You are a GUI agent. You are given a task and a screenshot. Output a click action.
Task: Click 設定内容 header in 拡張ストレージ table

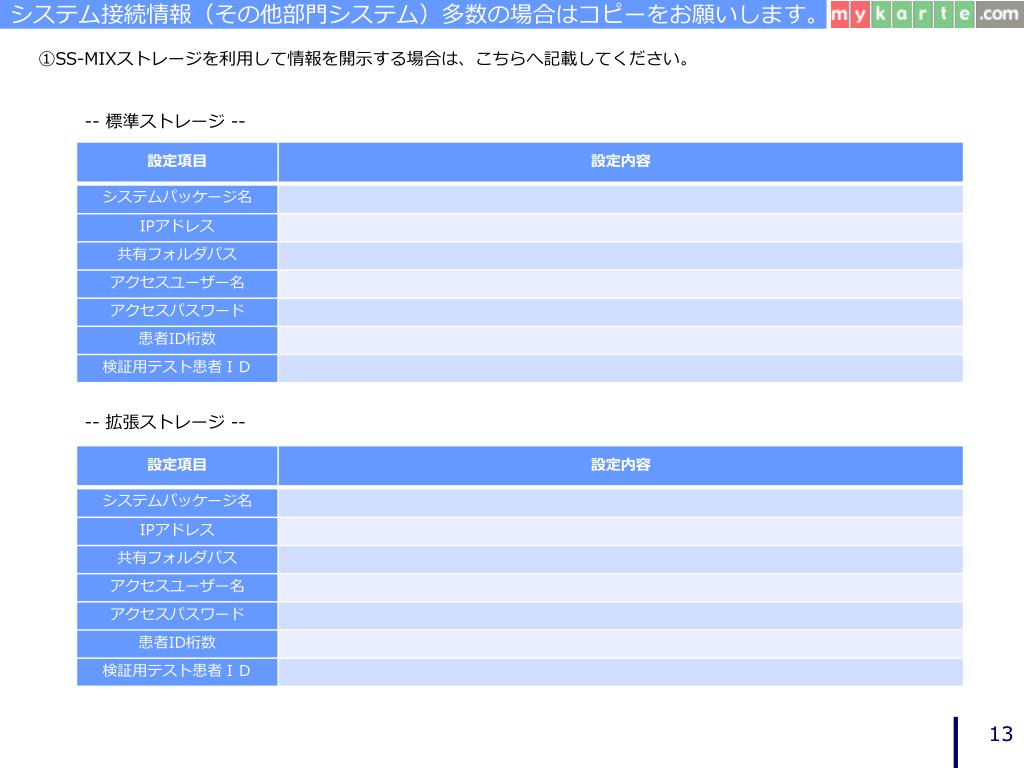(620, 465)
